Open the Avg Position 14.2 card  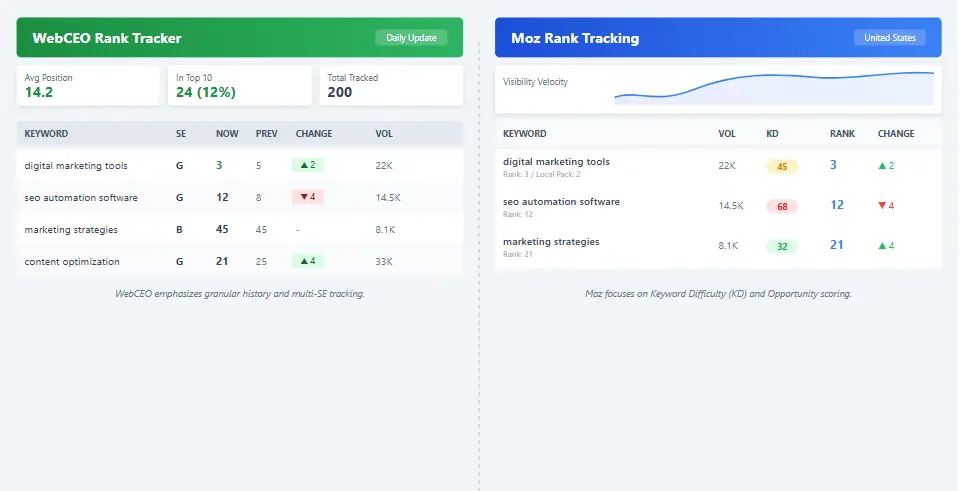88,86
